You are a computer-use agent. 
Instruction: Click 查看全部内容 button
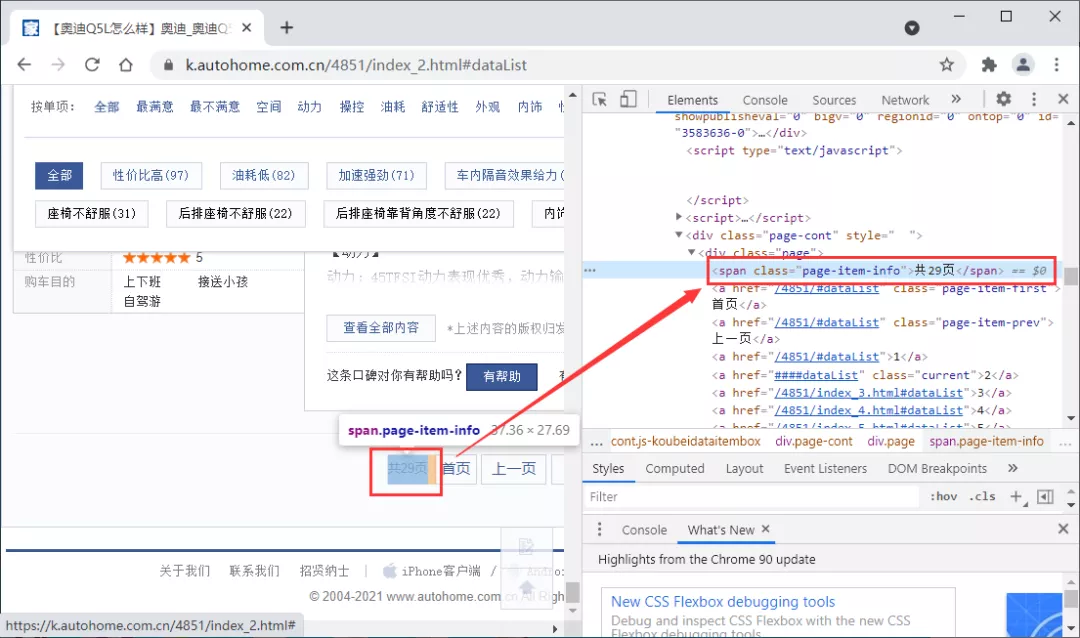tap(381, 328)
